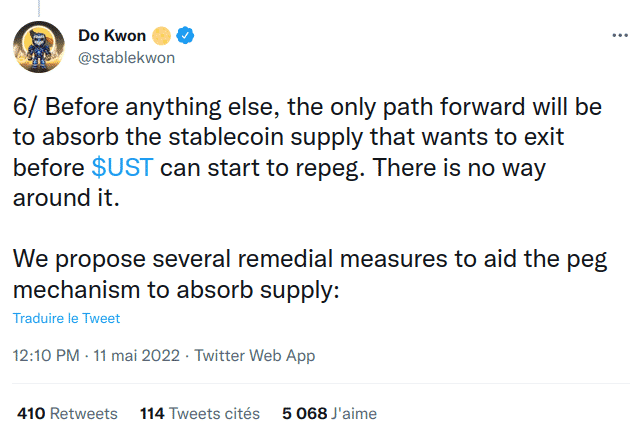The height and width of the screenshot is (437, 640).
Task: Open the $UST cashtag link
Action: (122, 168)
